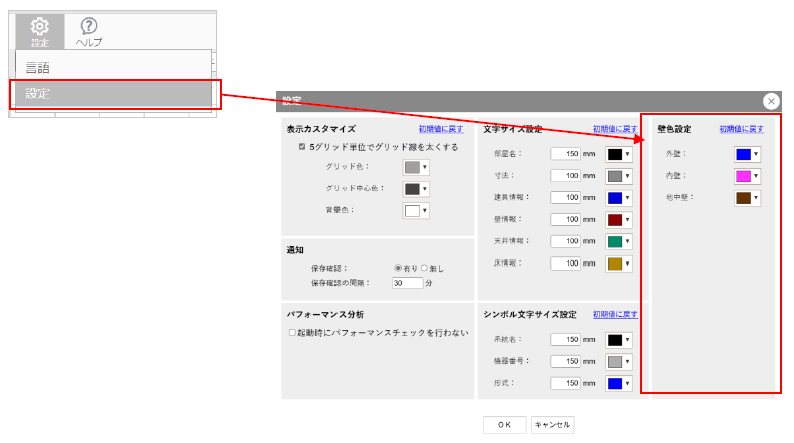The image size is (794, 443).
Task: Close the 設定 dialog with X
Action: click(771, 101)
